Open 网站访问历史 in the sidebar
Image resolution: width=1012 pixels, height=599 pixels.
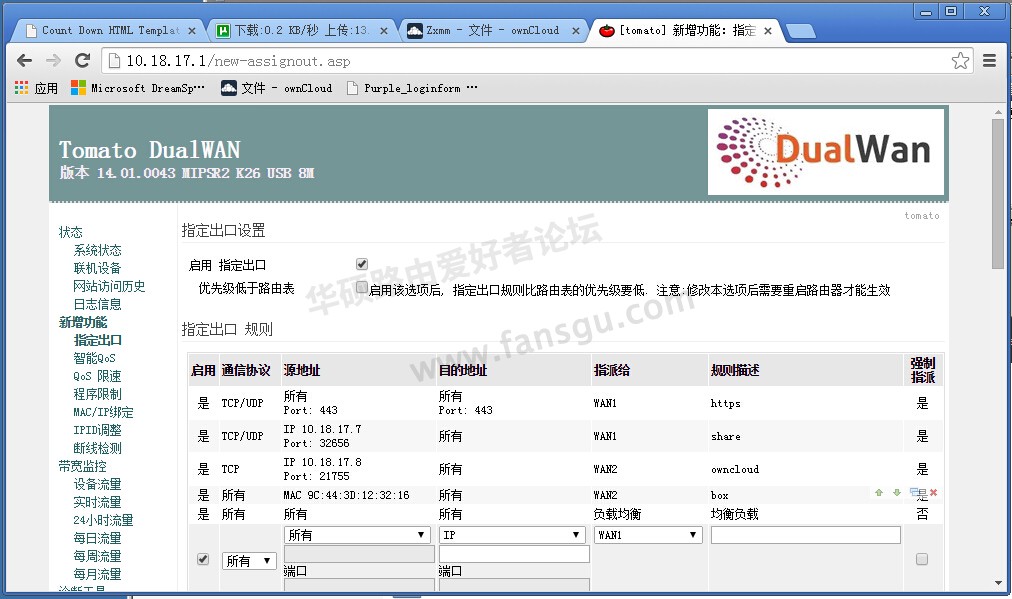pos(109,286)
